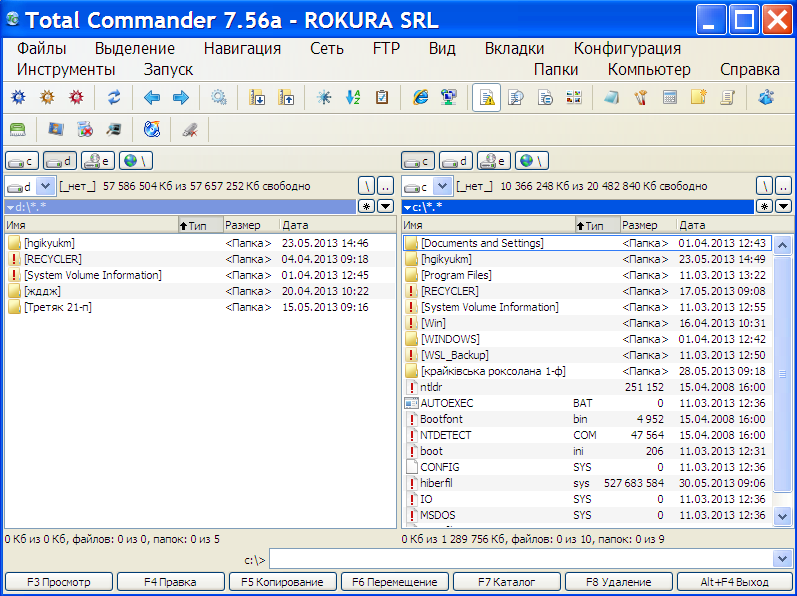Click the scroll paper toolbar icon
The height and width of the screenshot is (596, 797).
[728, 97]
